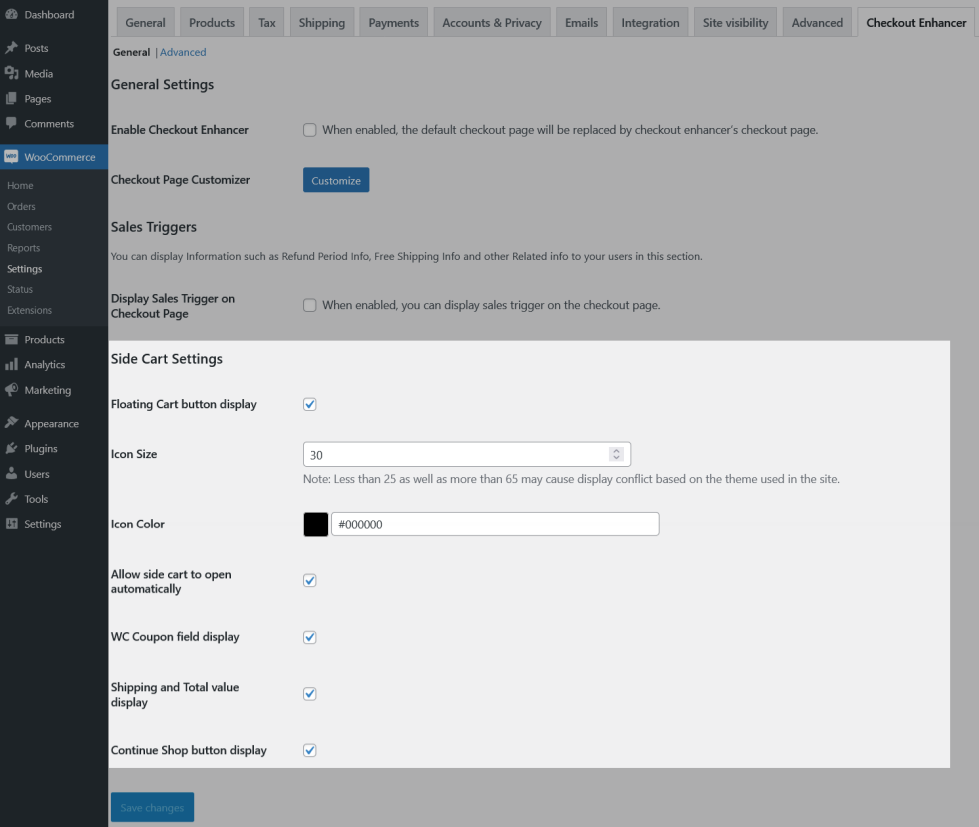Click the Comments speech bubble icon
Screen dimensions: 979x827
[11, 123]
